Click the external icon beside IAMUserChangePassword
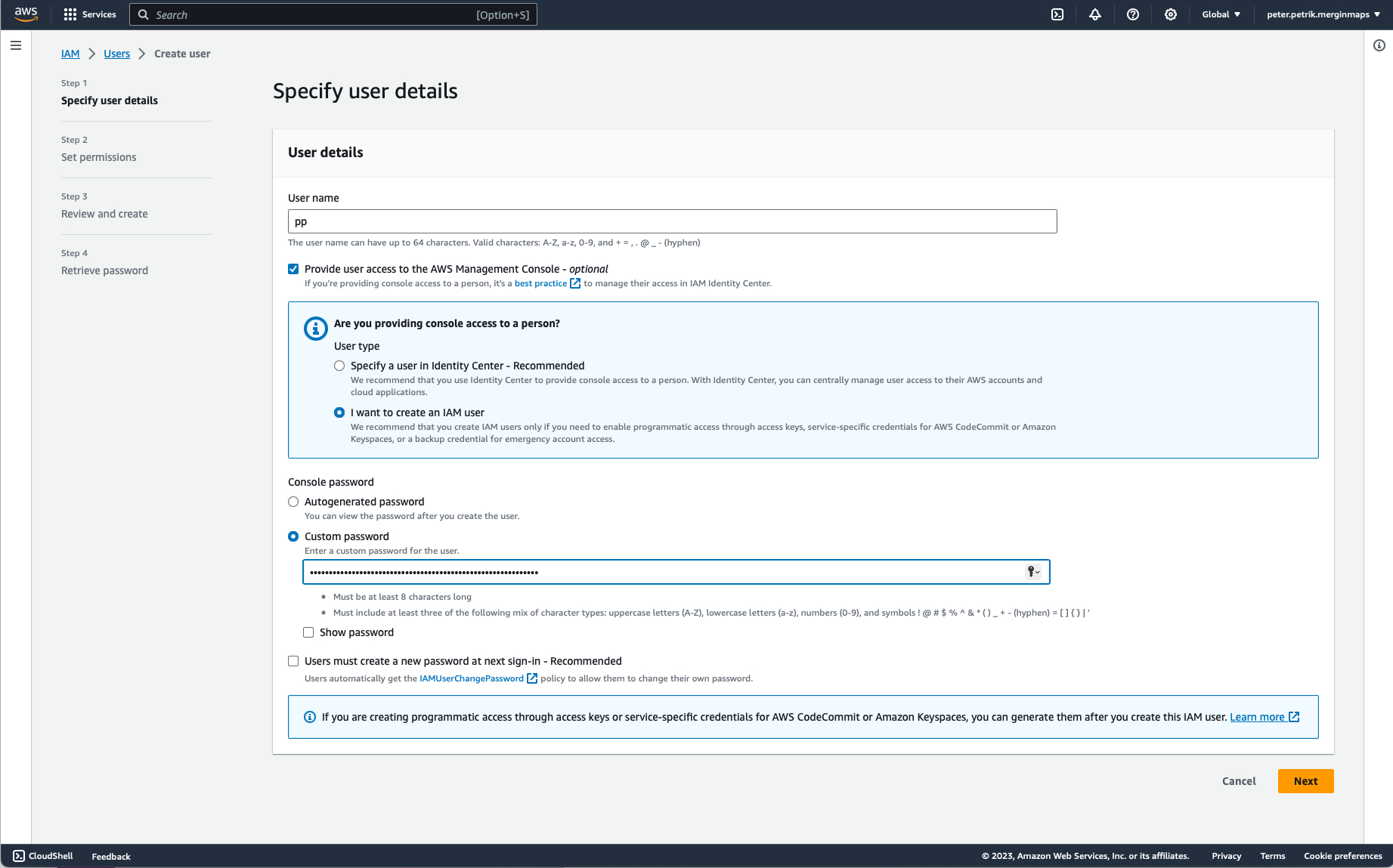This screenshot has width=1393, height=868. pyautogui.click(x=532, y=678)
